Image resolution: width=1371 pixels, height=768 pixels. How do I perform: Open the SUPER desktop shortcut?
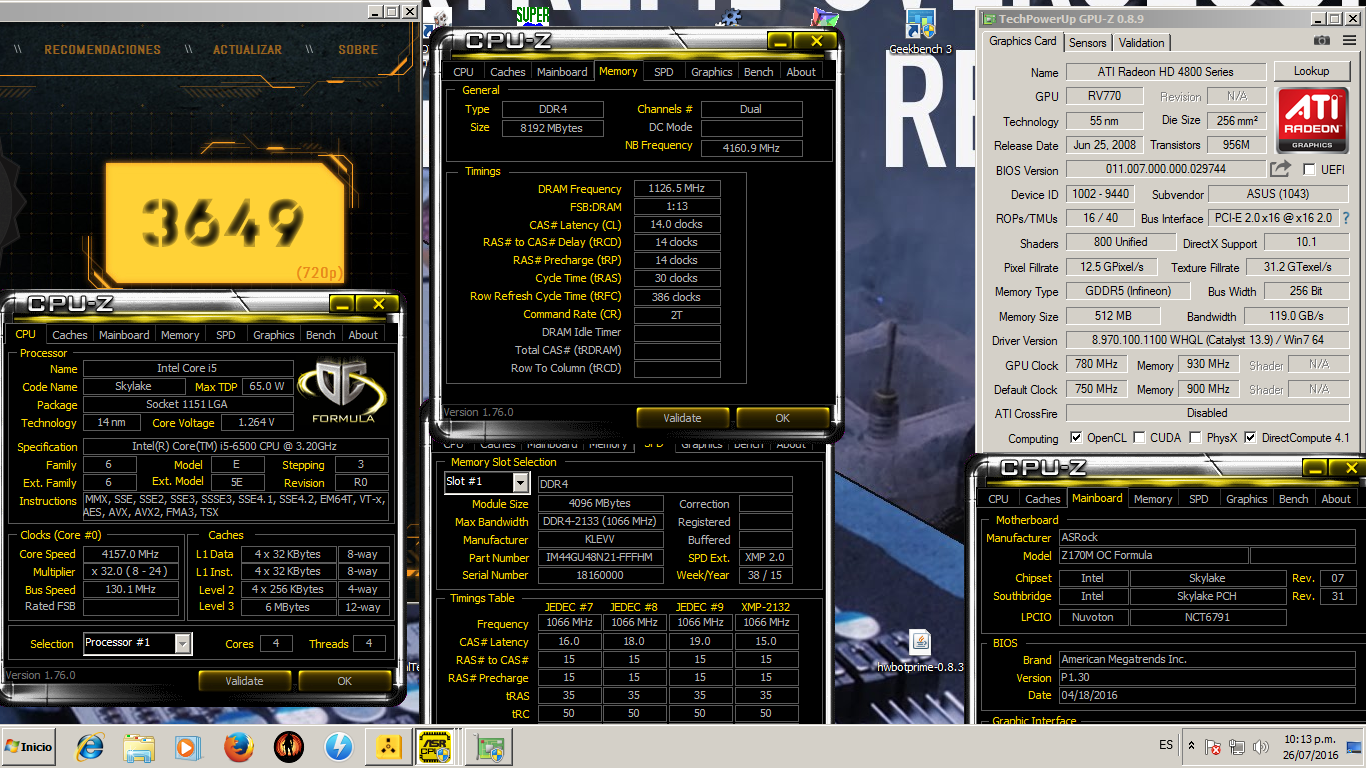pos(533,15)
